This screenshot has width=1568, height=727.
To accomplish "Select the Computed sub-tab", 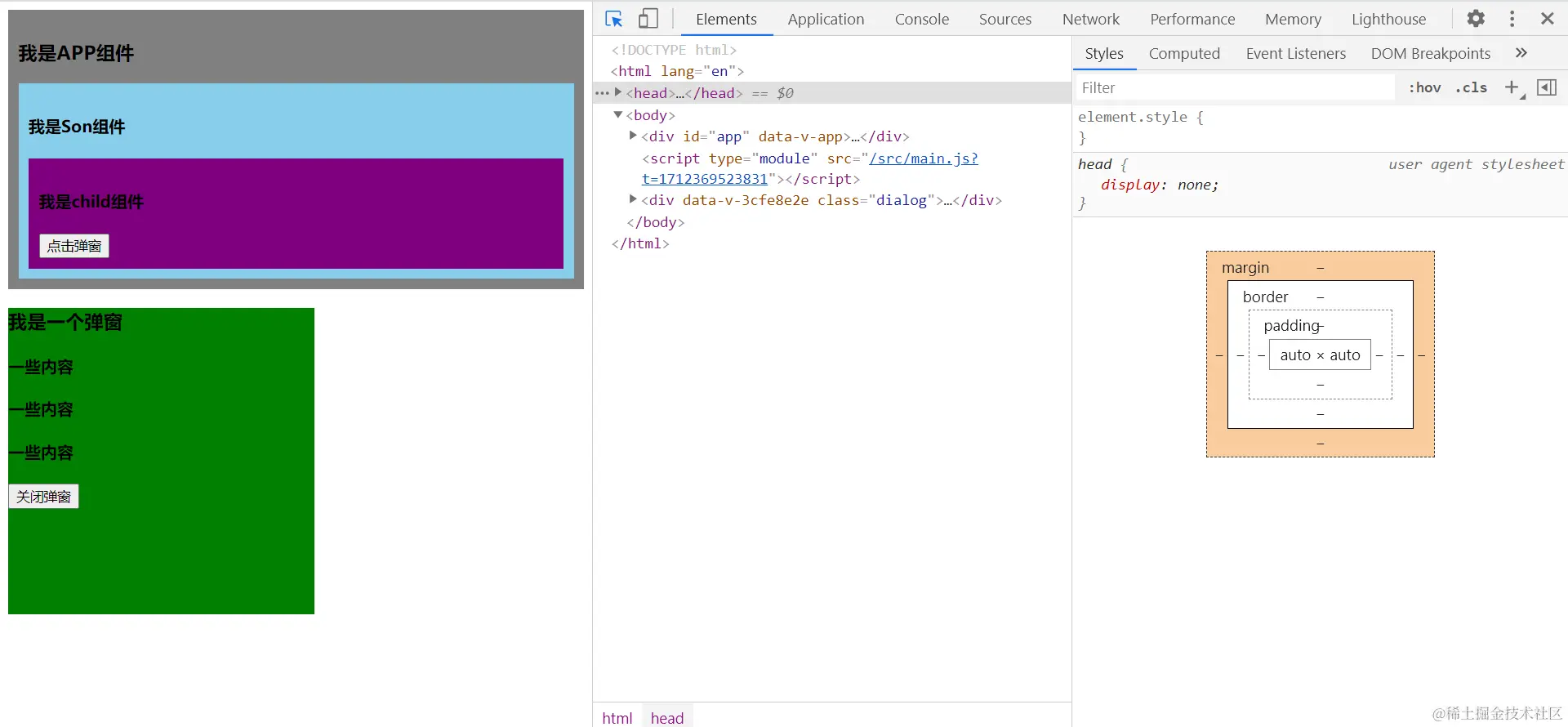I will click(x=1184, y=53).
